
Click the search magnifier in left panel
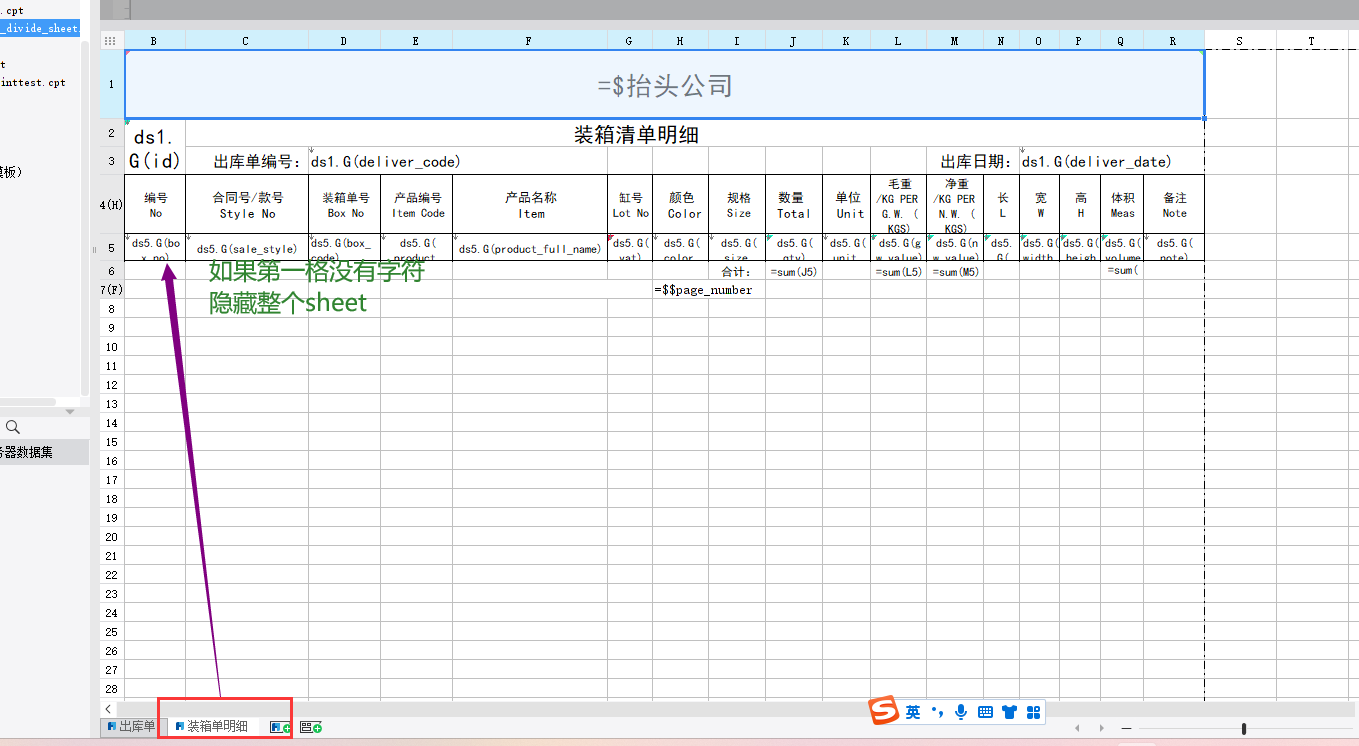pyautogui.click(x=13, y=427)
